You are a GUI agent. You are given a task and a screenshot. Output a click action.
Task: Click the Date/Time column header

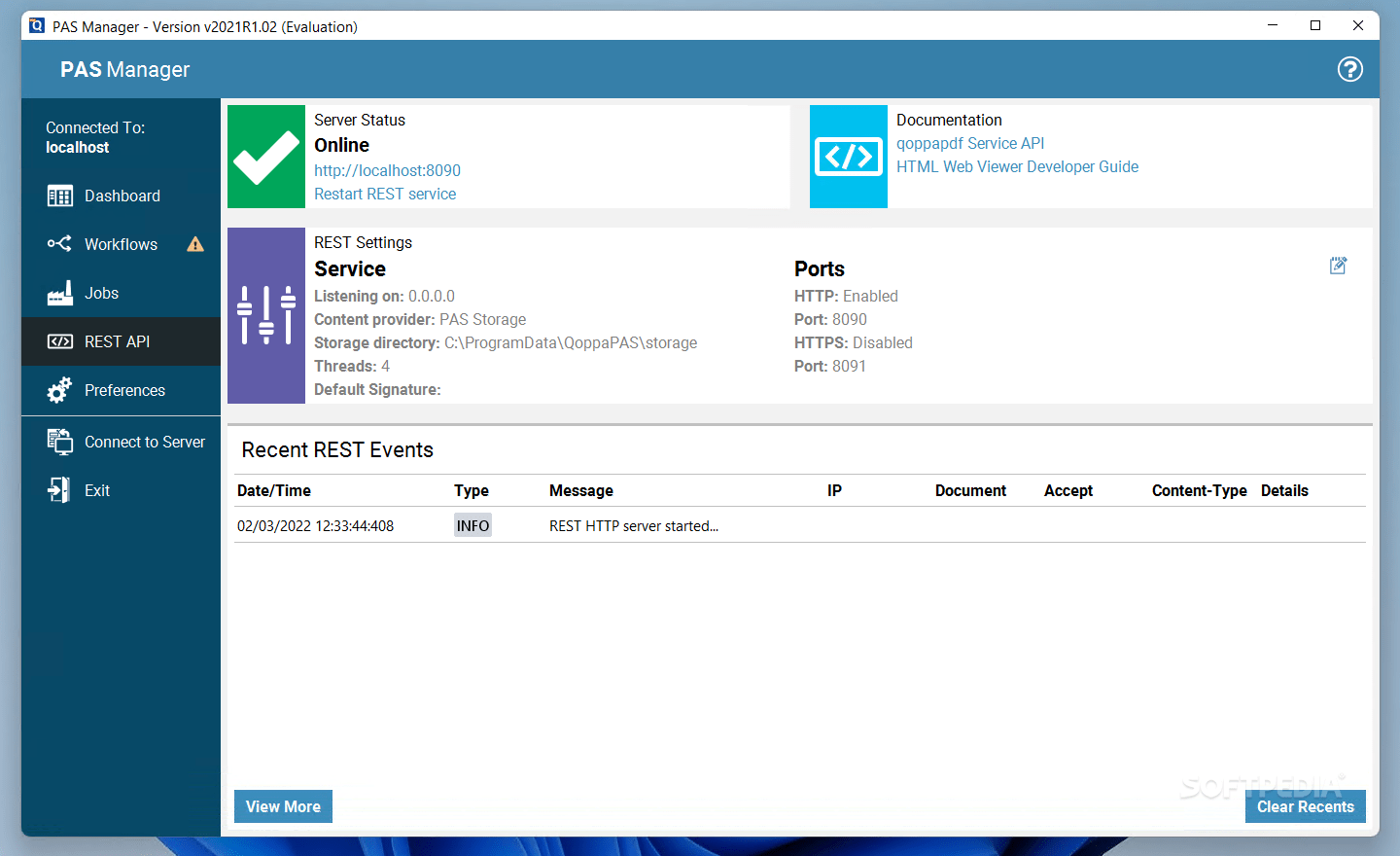click(274, 490)
